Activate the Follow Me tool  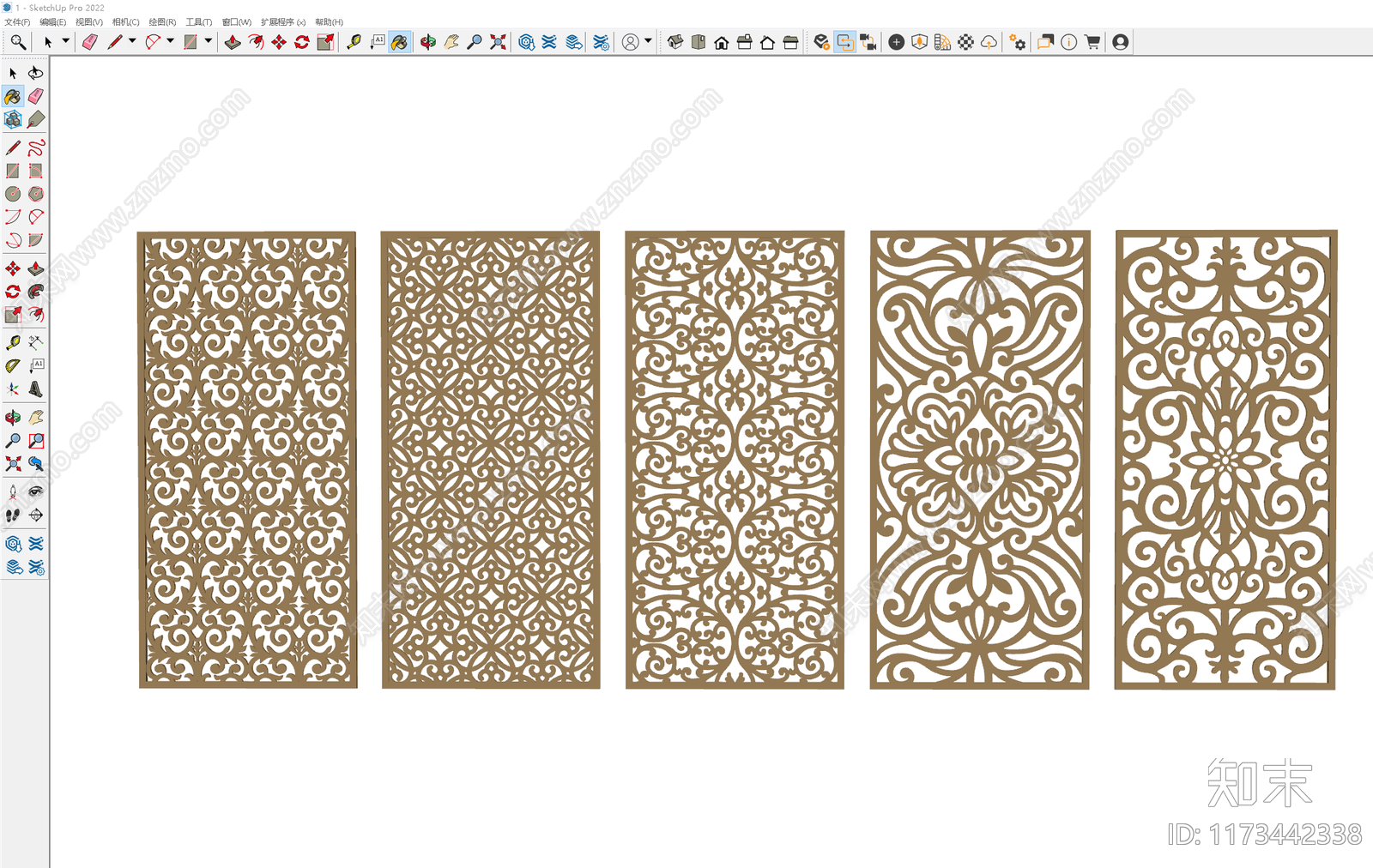click(35, 292)
